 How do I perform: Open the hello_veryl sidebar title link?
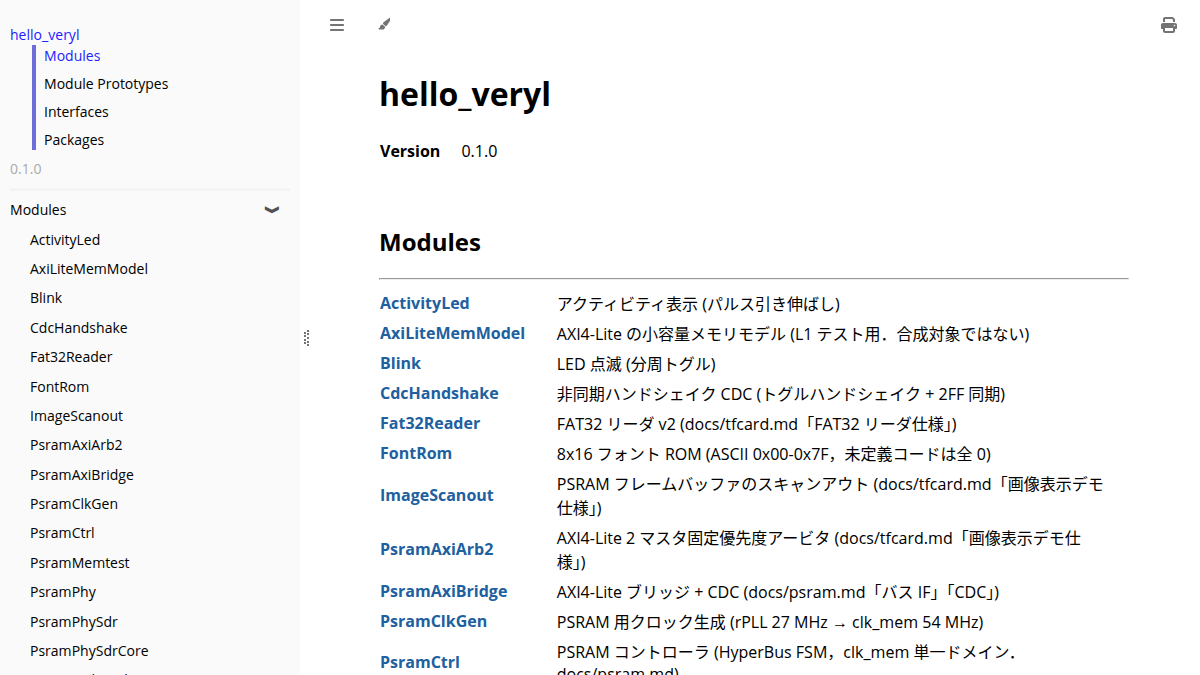45,35
